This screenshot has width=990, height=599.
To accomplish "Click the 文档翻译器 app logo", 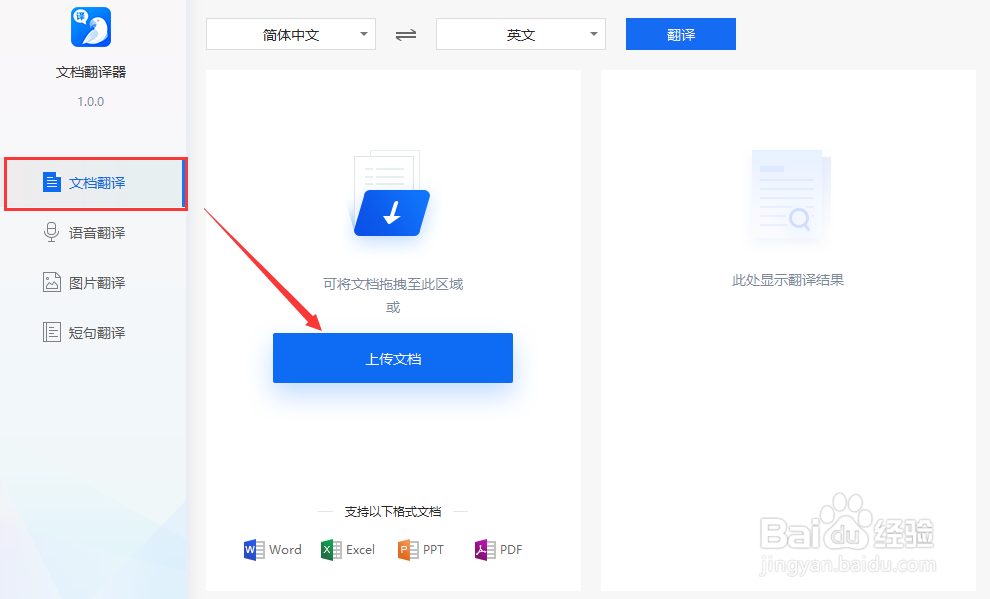I will point(90,27).
